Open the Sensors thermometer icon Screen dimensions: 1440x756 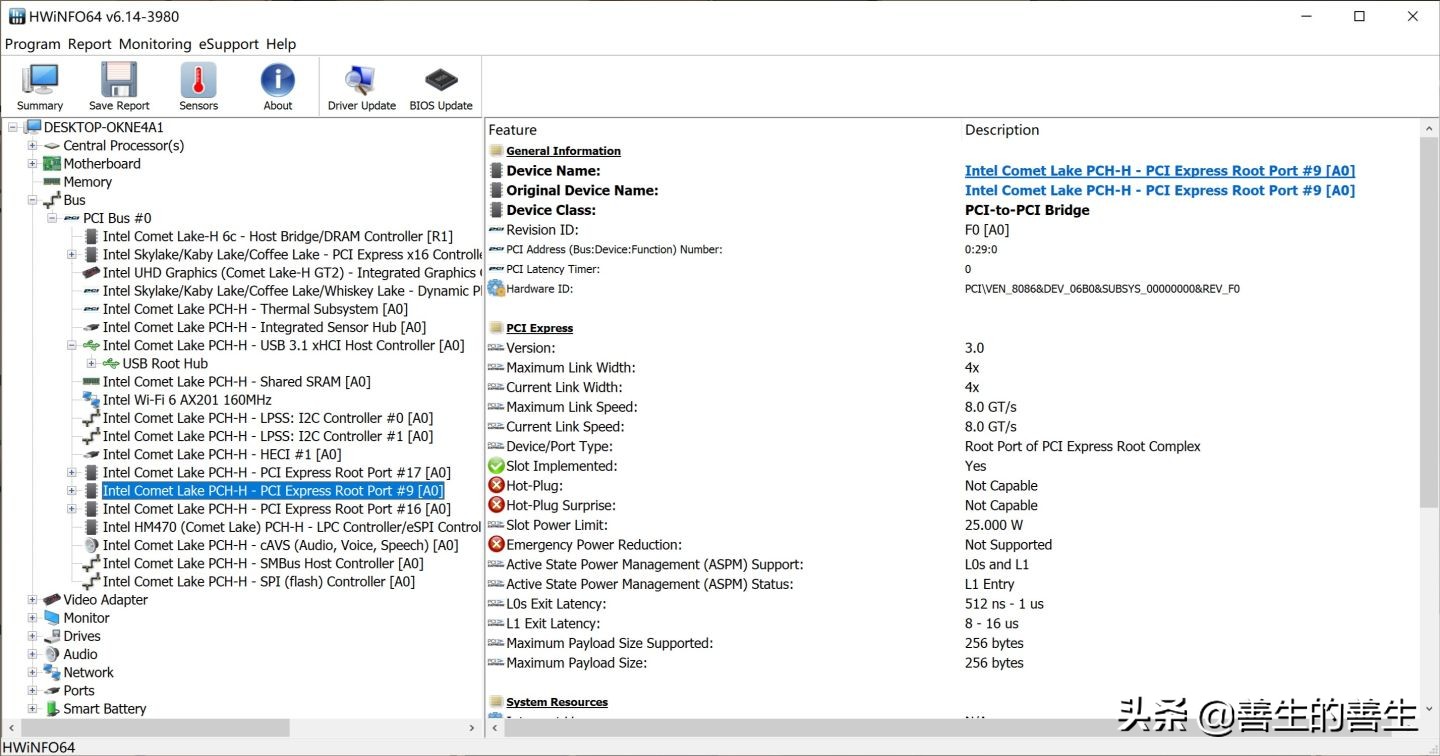pyautogui.click(x=198, y=87)
